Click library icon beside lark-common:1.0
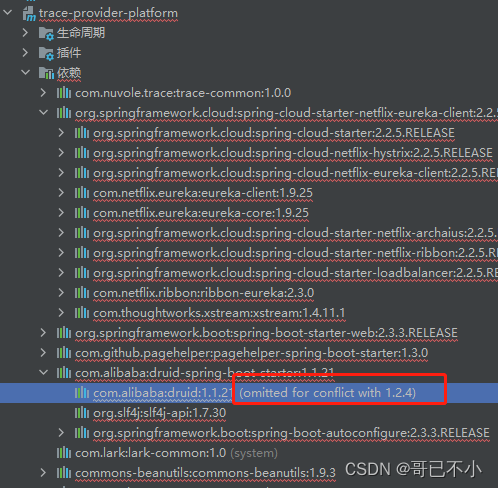498x488 pixels. tap(64, 453)
